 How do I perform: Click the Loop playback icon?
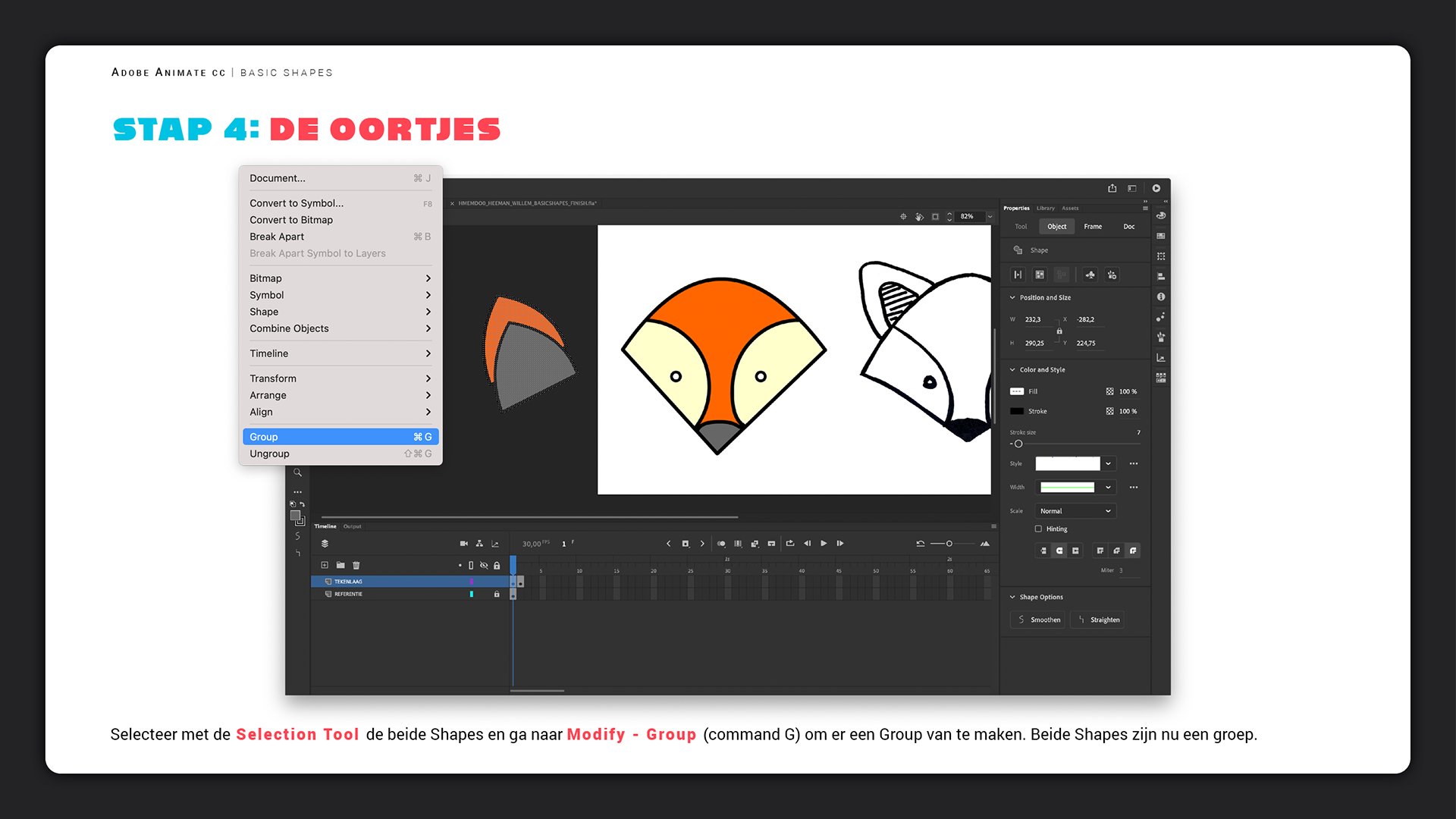coord(790,544)
